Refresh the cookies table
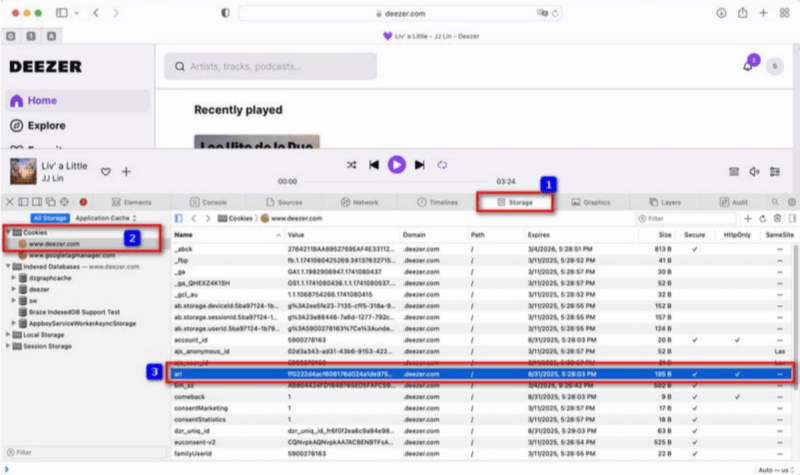 pos(763,218)
